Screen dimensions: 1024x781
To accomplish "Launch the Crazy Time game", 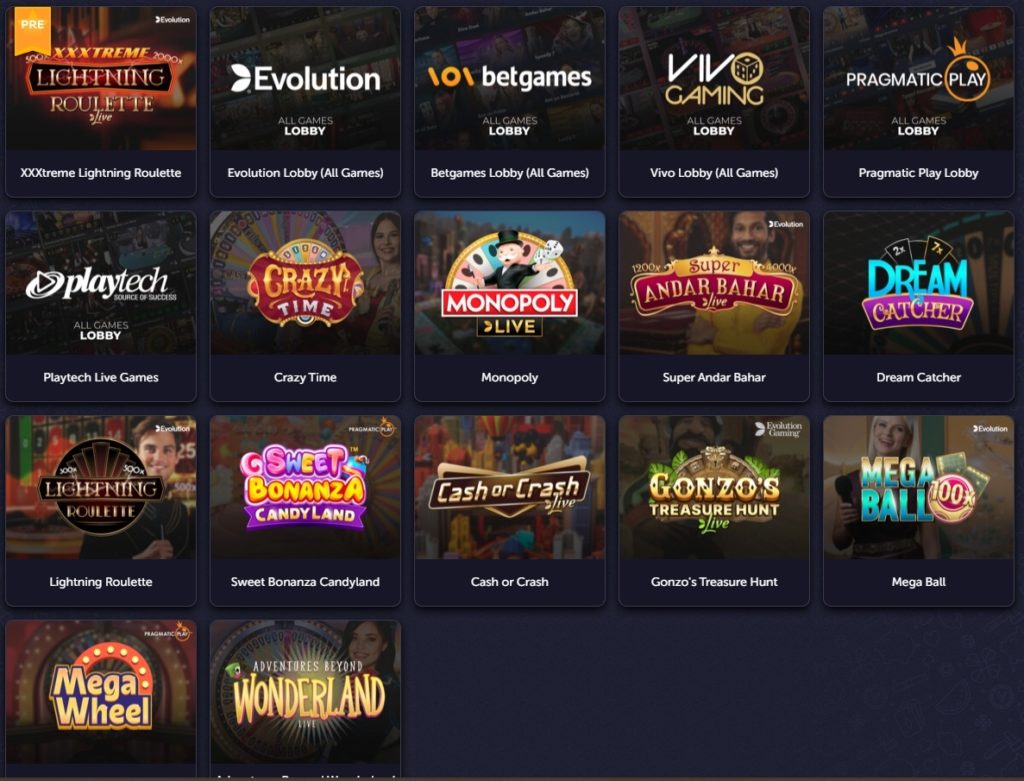I will point(305,306).
